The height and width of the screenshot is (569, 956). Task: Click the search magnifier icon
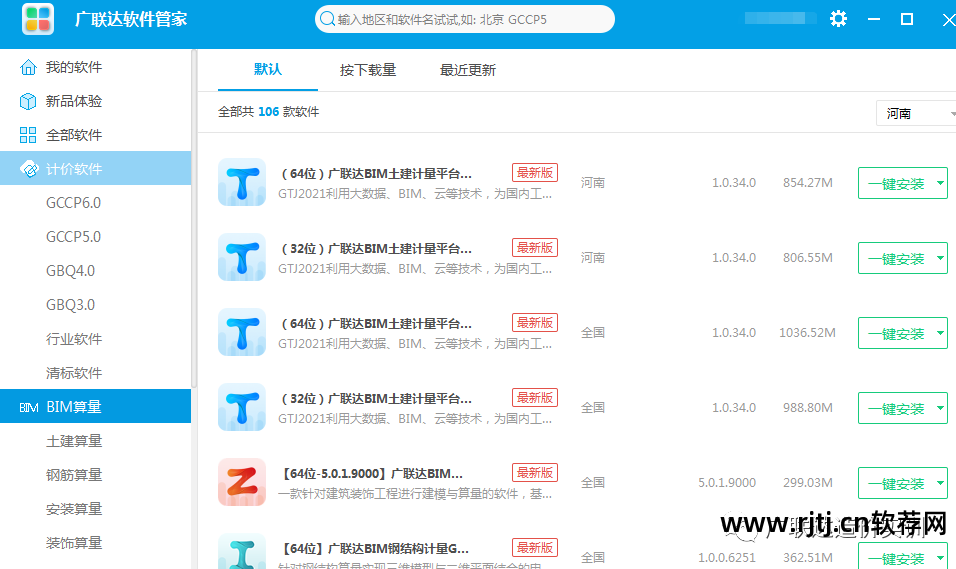(x=327, y=19)
